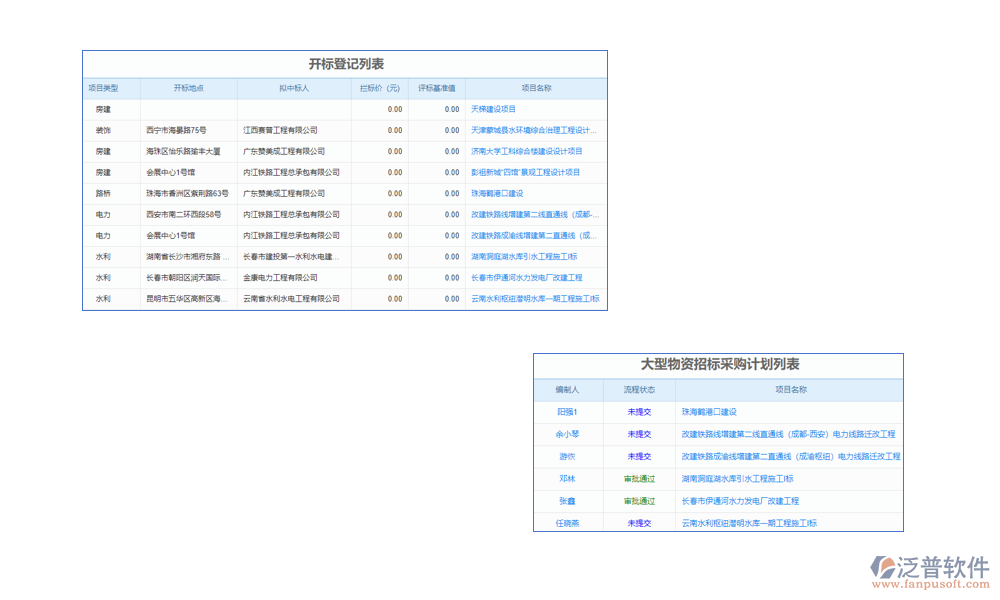Open the 天梯建设项目 project link
The width and height of the screenshot is (1000, 600).
493,109
